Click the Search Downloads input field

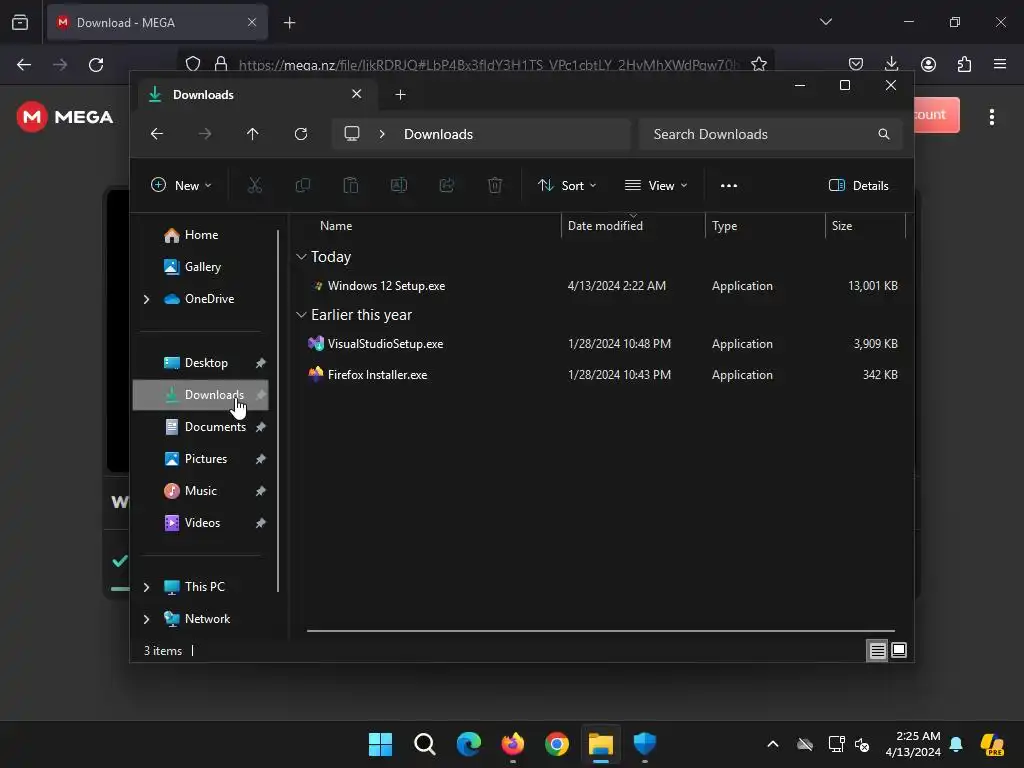771,134
